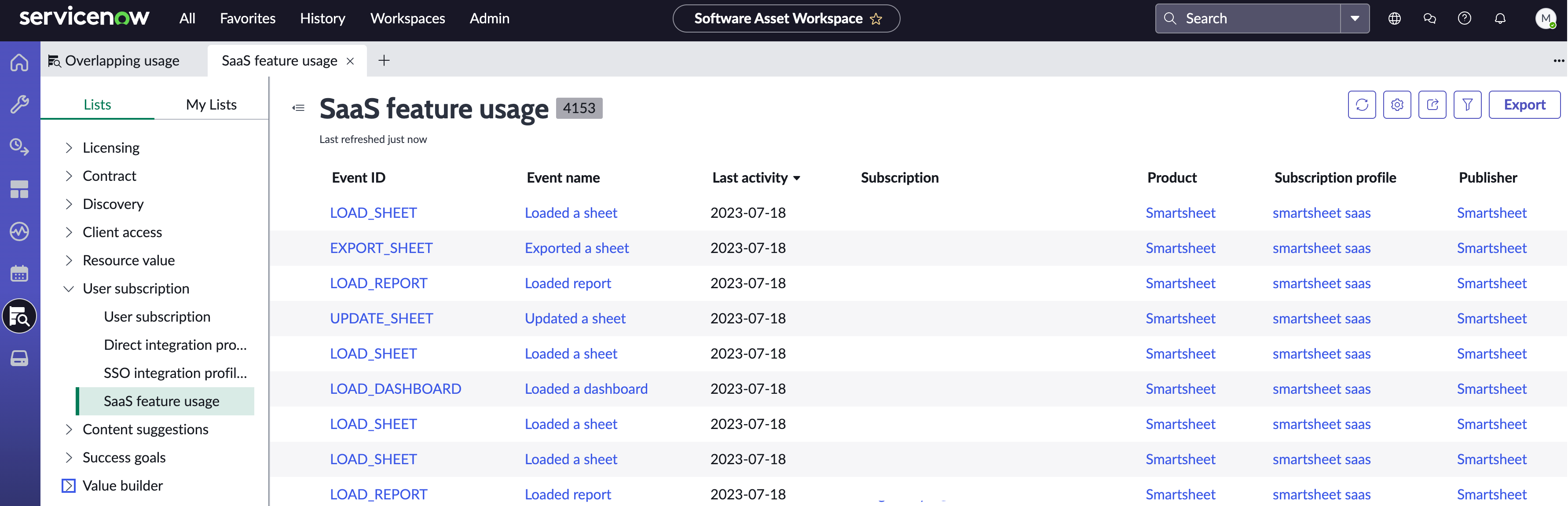
Task: Select Direct integration profile list item
Action: (x=175, y=345)
